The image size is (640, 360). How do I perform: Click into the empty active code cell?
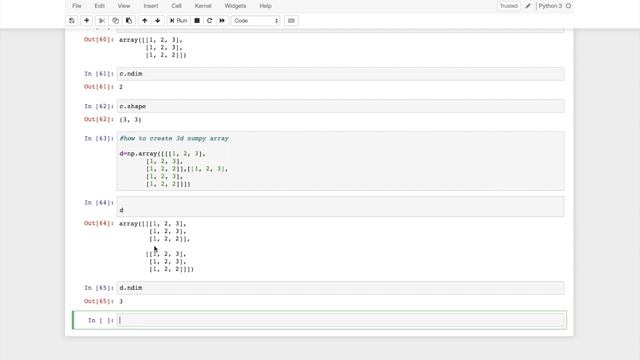pos(340,320)
